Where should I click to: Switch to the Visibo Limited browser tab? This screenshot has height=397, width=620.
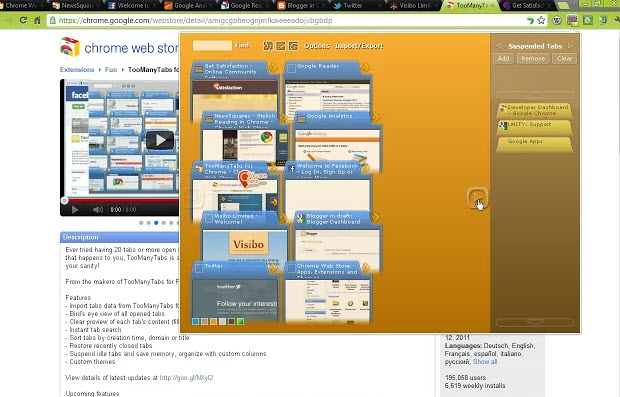[x=413, y=6]
